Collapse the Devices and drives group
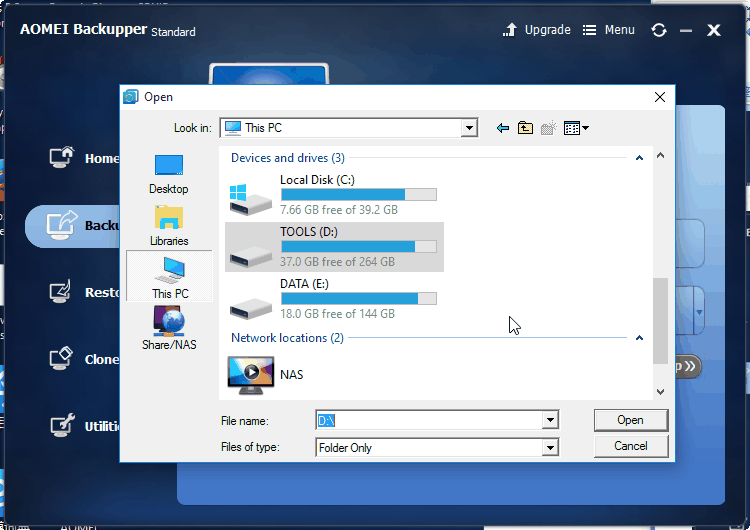 (639, 158)
